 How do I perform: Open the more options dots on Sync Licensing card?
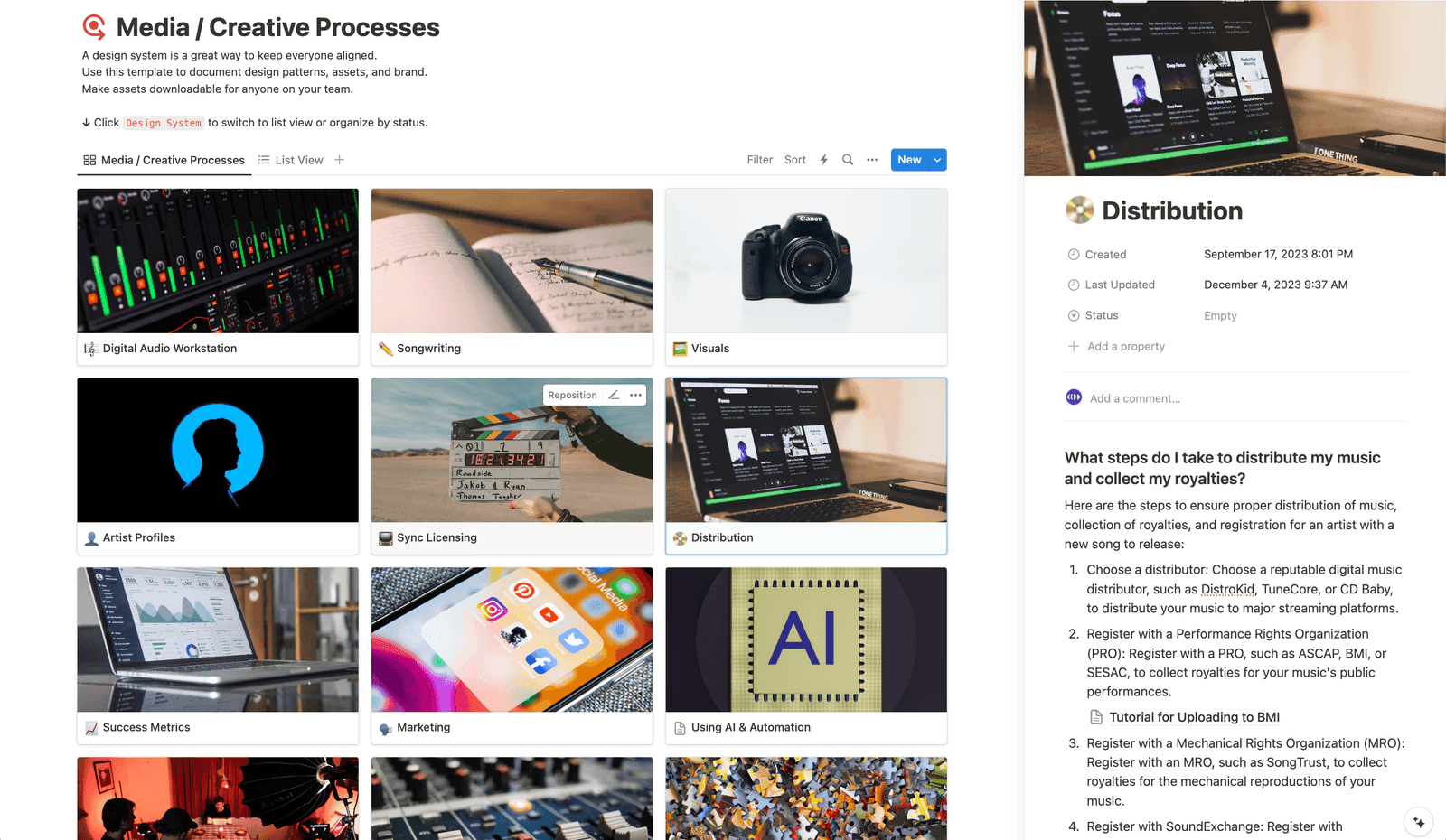click(x=636, y=395)
